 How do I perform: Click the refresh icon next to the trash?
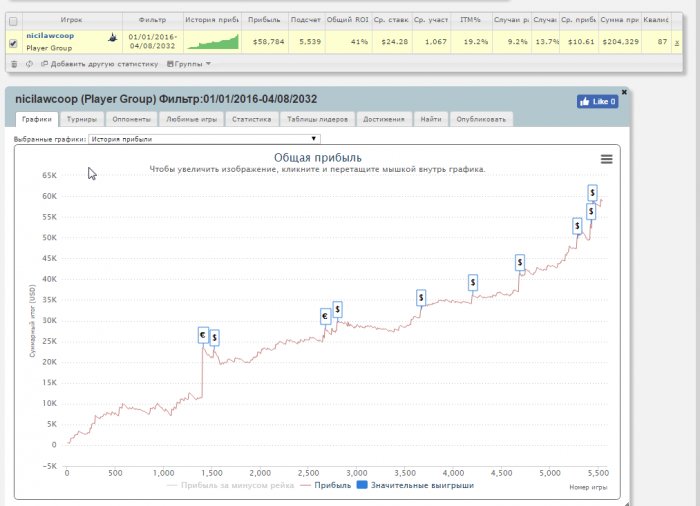pyautogui.click(x=27, y=63)
